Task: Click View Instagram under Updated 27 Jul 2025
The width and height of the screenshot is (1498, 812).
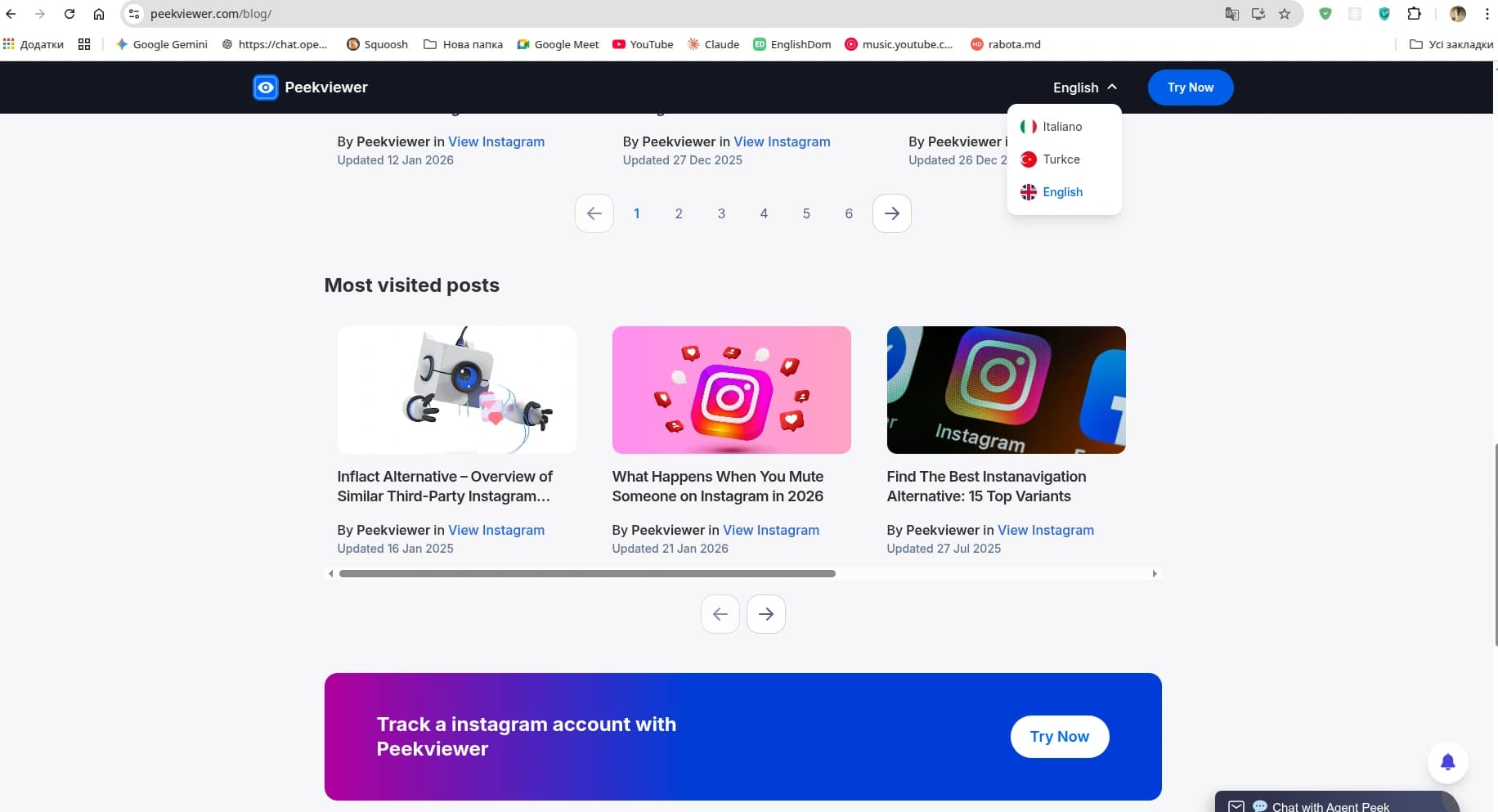Action: point(1046,530)
